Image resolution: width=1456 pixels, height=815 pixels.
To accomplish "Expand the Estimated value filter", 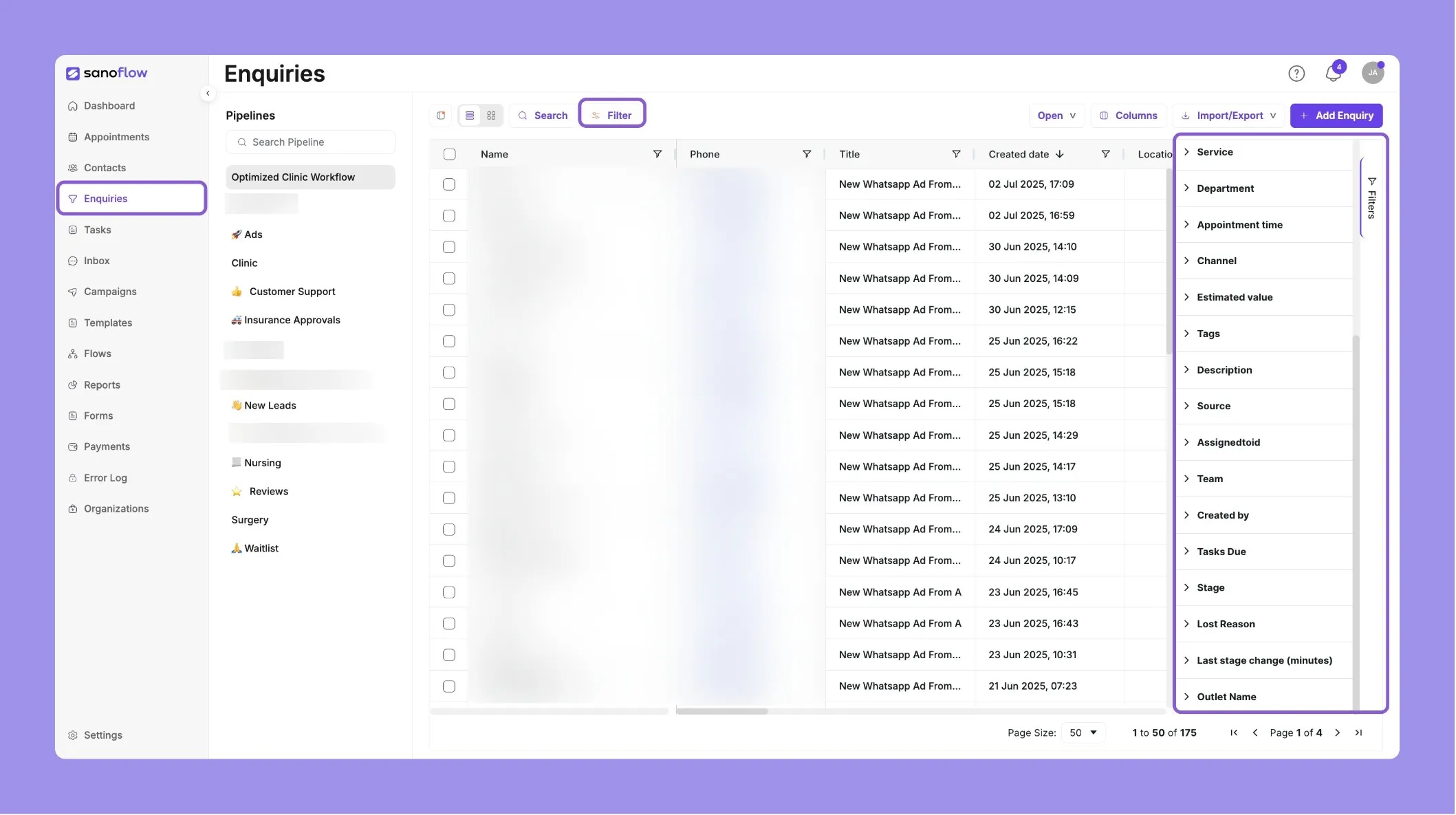I will click(x=1264, y=297).
